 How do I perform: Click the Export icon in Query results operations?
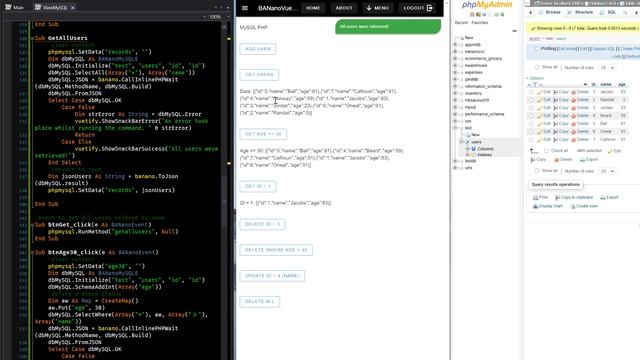pyautogui.click(x=602, y=198)
